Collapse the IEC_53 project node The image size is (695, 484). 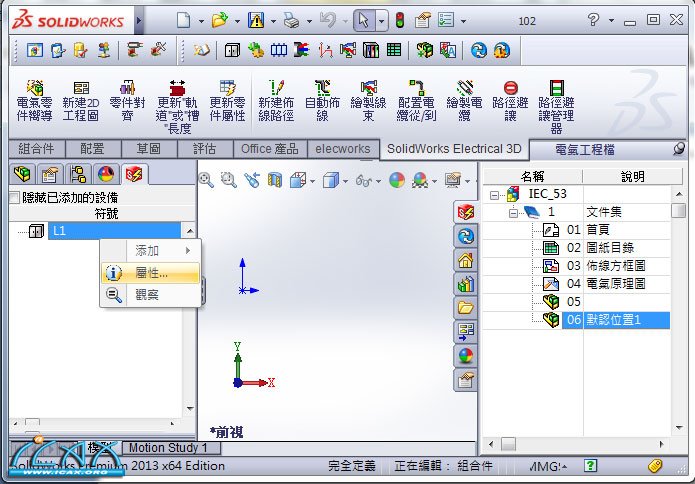pos(494,195)
